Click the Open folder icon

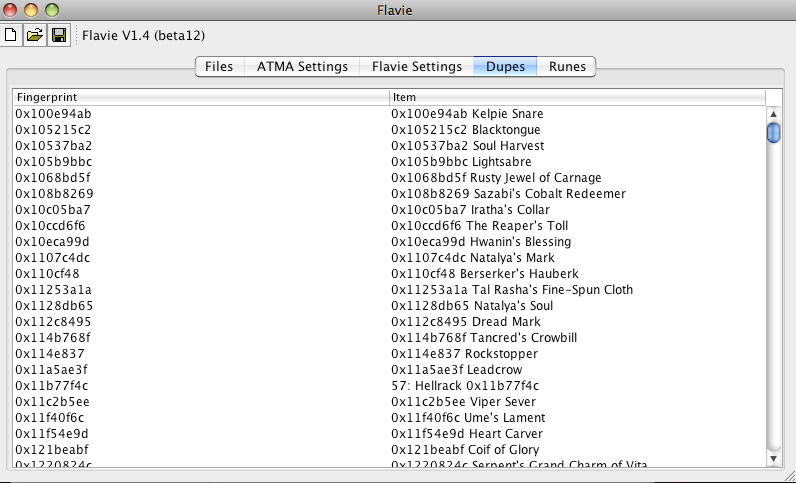35,35
